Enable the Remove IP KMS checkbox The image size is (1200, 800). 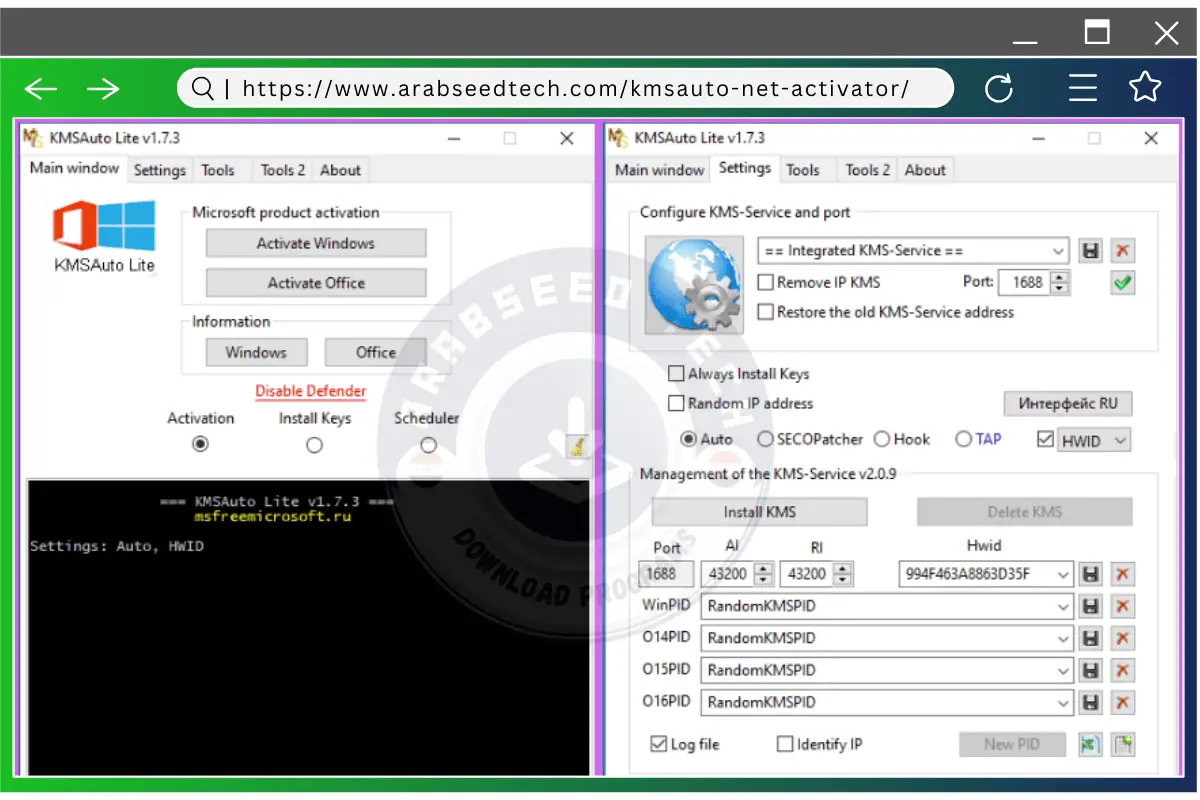pyautogui.click(x=766, y=282)
